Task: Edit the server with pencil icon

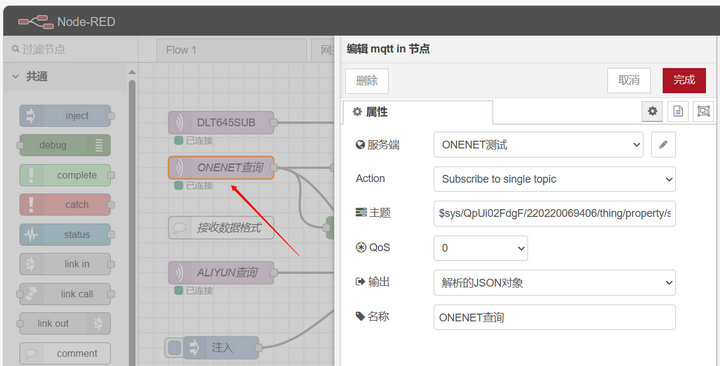Action: point(663,145)
